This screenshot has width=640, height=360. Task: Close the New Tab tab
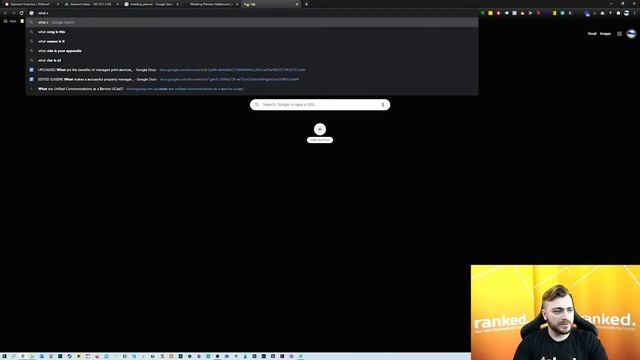click(x=297, y=4)
